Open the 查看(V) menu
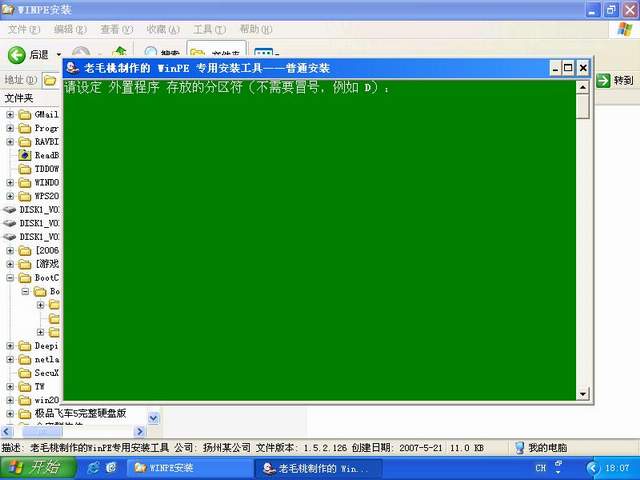This screenshot has height=480, width=640. 117,29
